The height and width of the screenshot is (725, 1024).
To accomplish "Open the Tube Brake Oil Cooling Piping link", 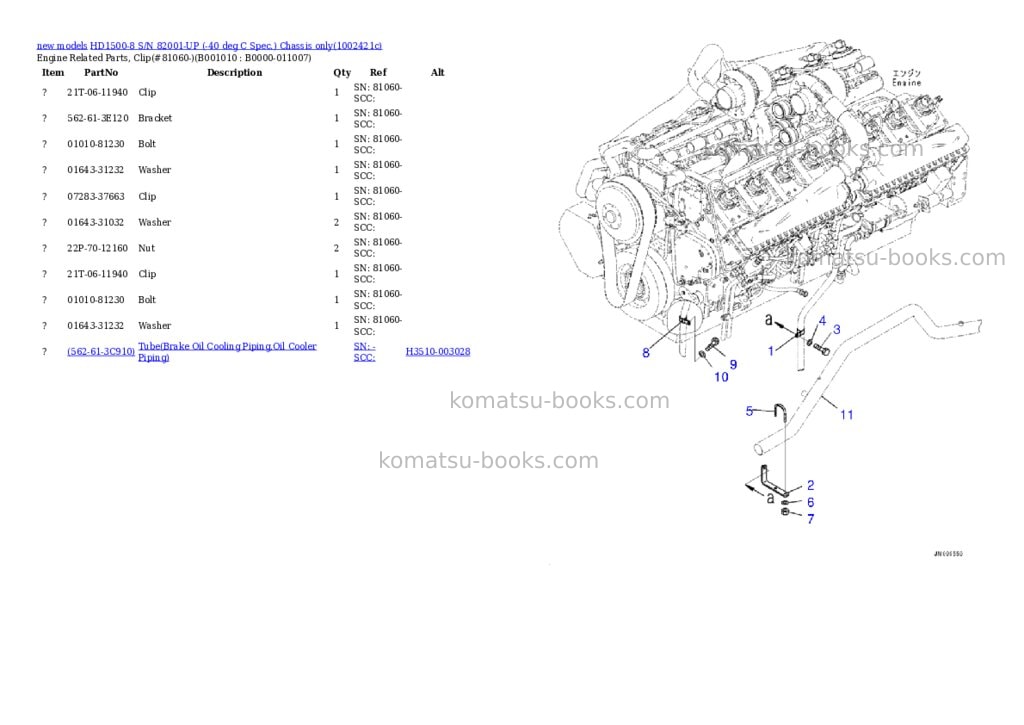I will click(227, 351).
